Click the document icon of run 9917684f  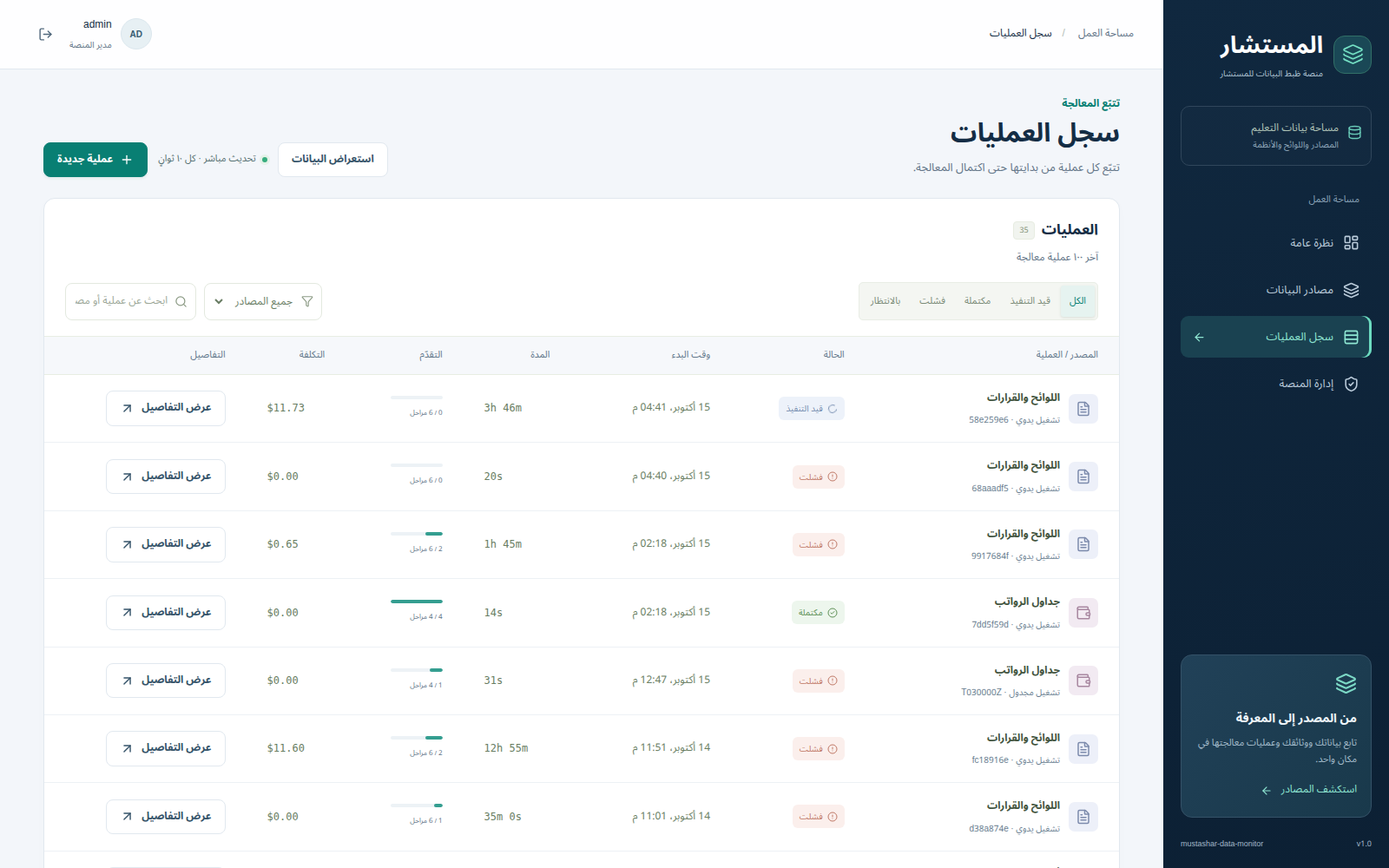[1083, 544]
